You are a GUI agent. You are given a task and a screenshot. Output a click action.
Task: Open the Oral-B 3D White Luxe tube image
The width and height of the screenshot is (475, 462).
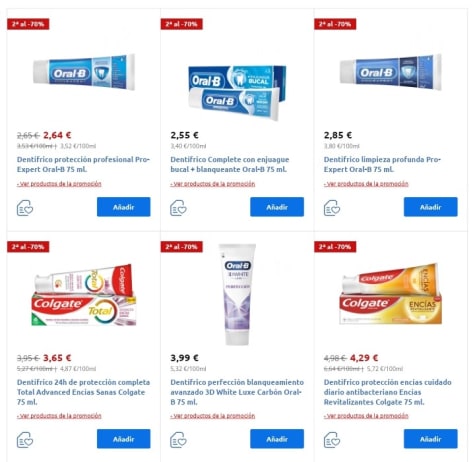click(x=237, y=294)
